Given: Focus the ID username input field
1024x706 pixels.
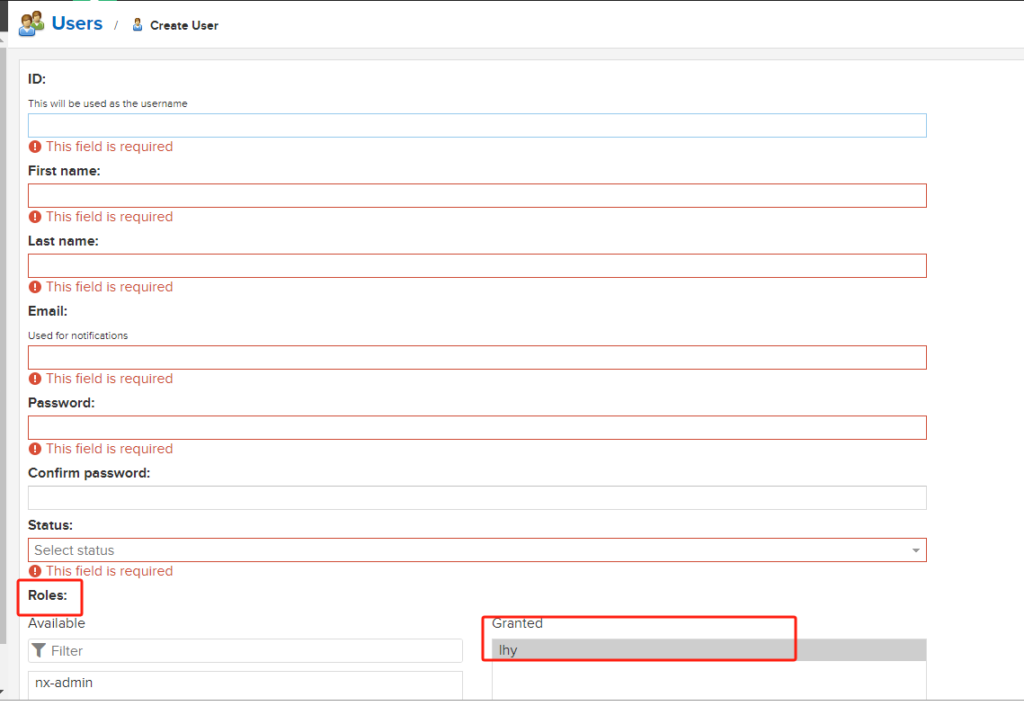Looking at the screenshot, I should click(477, 125).
